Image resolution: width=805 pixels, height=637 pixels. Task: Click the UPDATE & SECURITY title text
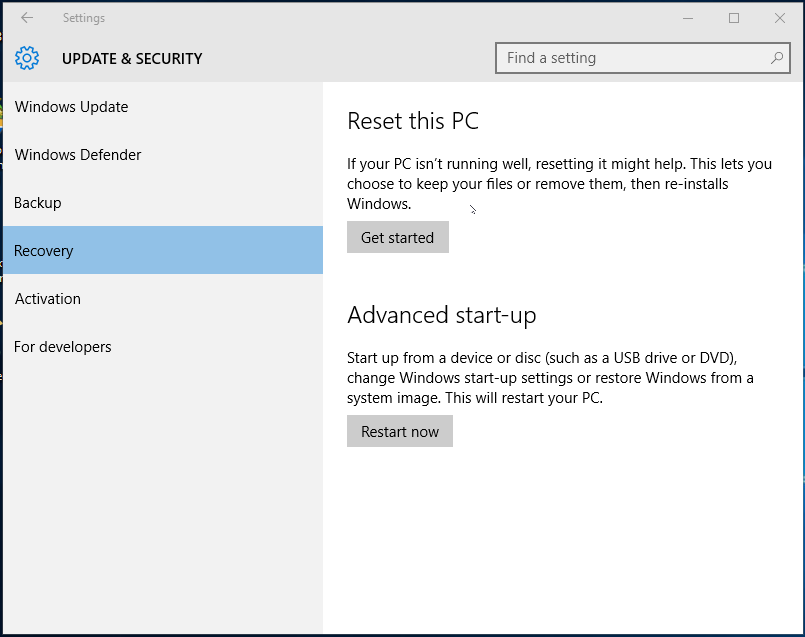132,59
